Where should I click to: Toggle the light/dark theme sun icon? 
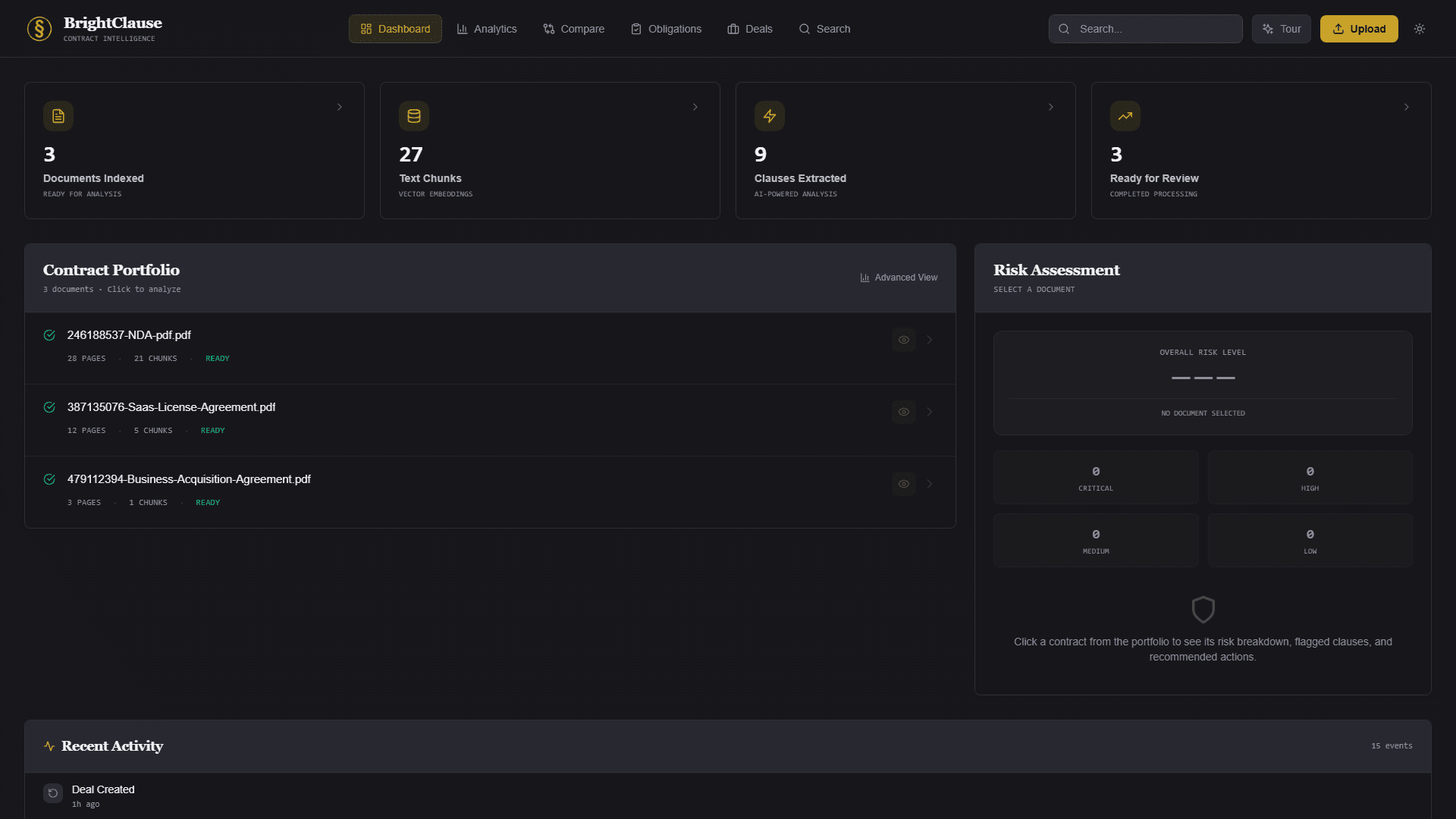(1420, 29)
